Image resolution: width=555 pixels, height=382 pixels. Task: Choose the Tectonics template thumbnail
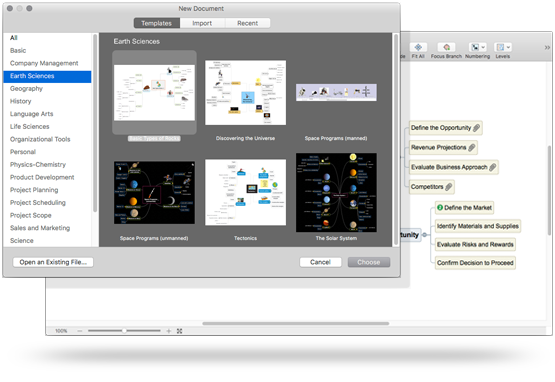(x=245, y=192)
